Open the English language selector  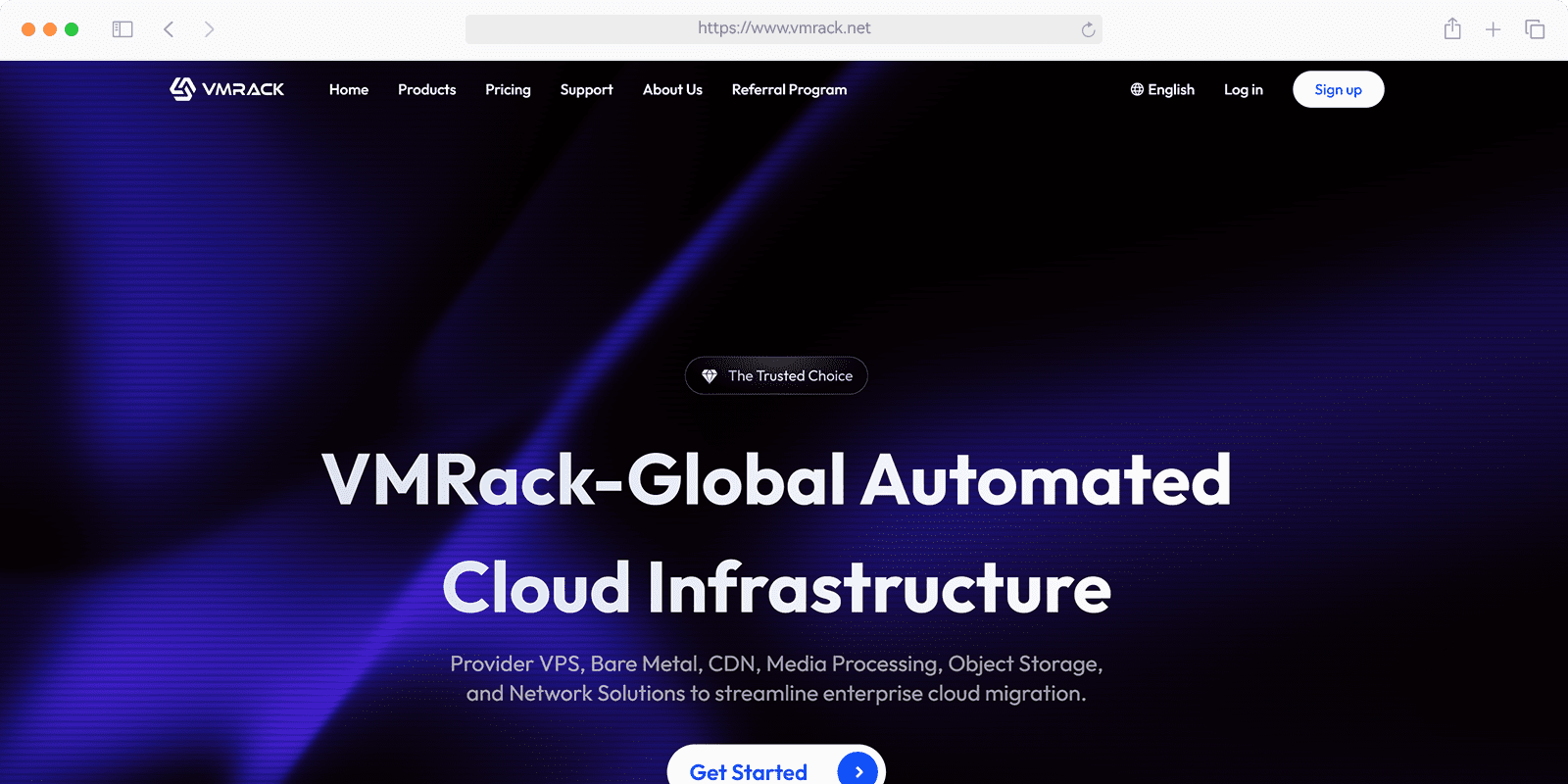click(1162, 89)
